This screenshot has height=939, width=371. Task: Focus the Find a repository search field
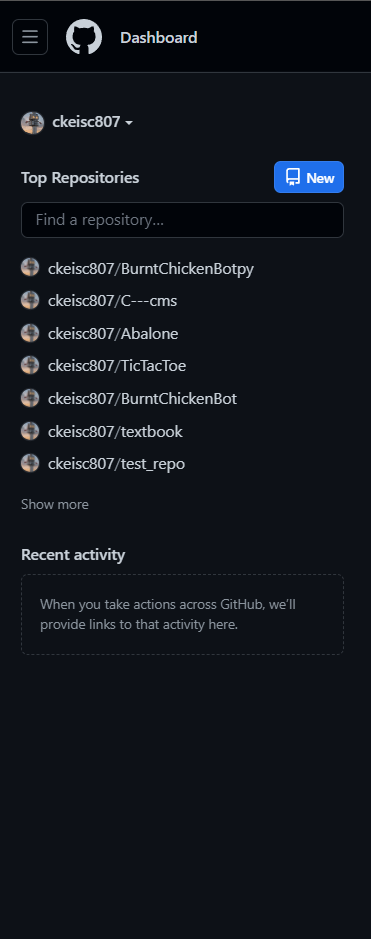pos(183,220)
